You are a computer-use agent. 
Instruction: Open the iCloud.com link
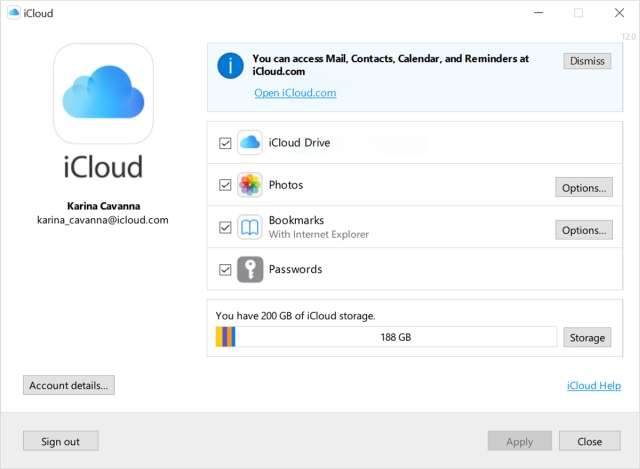click(x=295, y=93)
